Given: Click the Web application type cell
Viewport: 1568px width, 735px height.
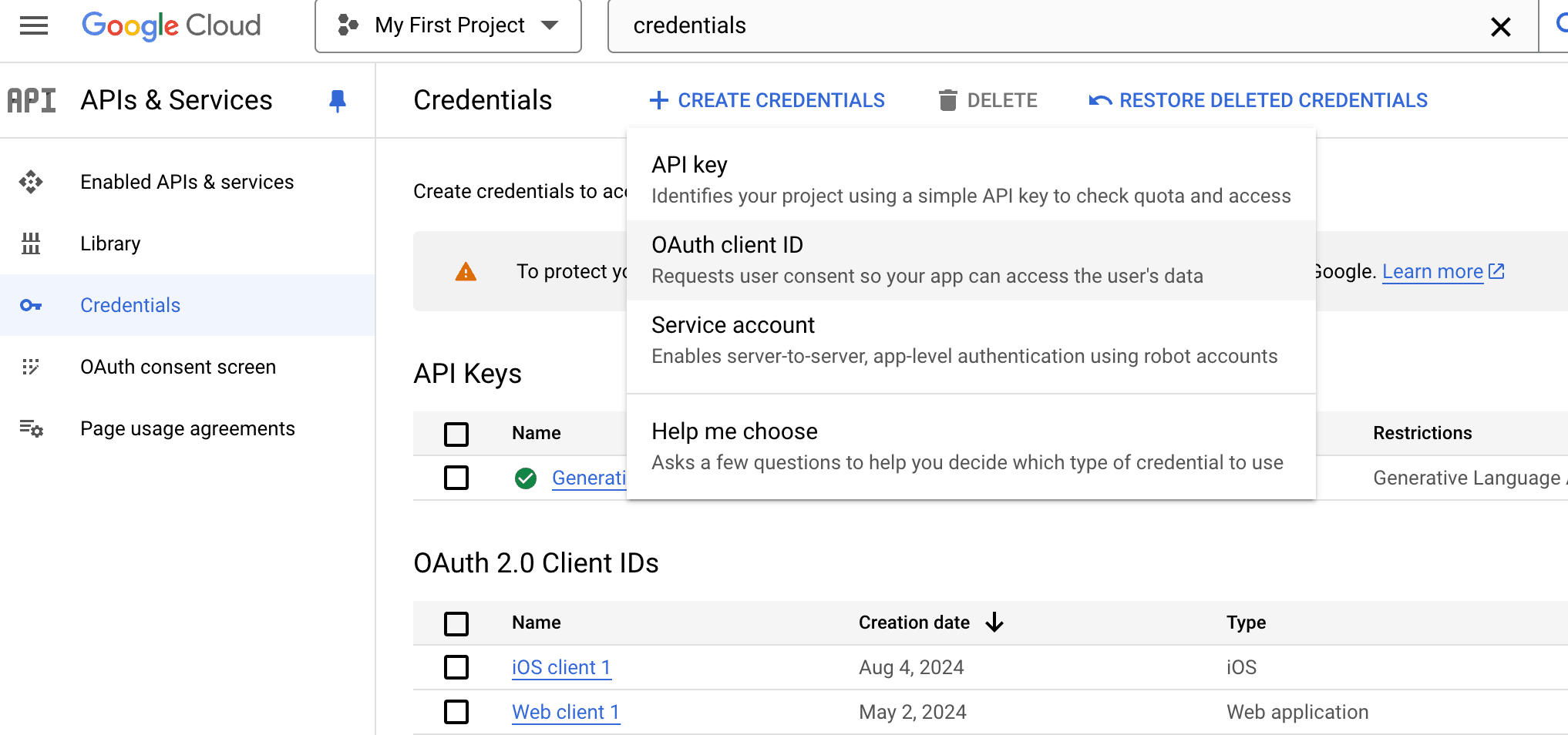Looking at the screenshot, I should (x=1297, y=712).
